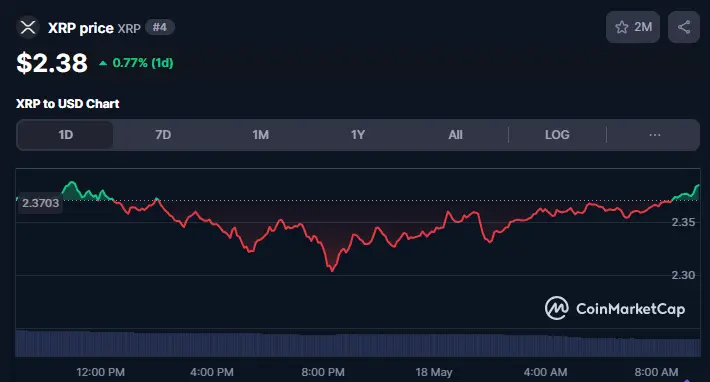The image size is (710, 382).
Task: Toggle the LOG scale option
Action: pyautogui.click(x=557, y=135)
